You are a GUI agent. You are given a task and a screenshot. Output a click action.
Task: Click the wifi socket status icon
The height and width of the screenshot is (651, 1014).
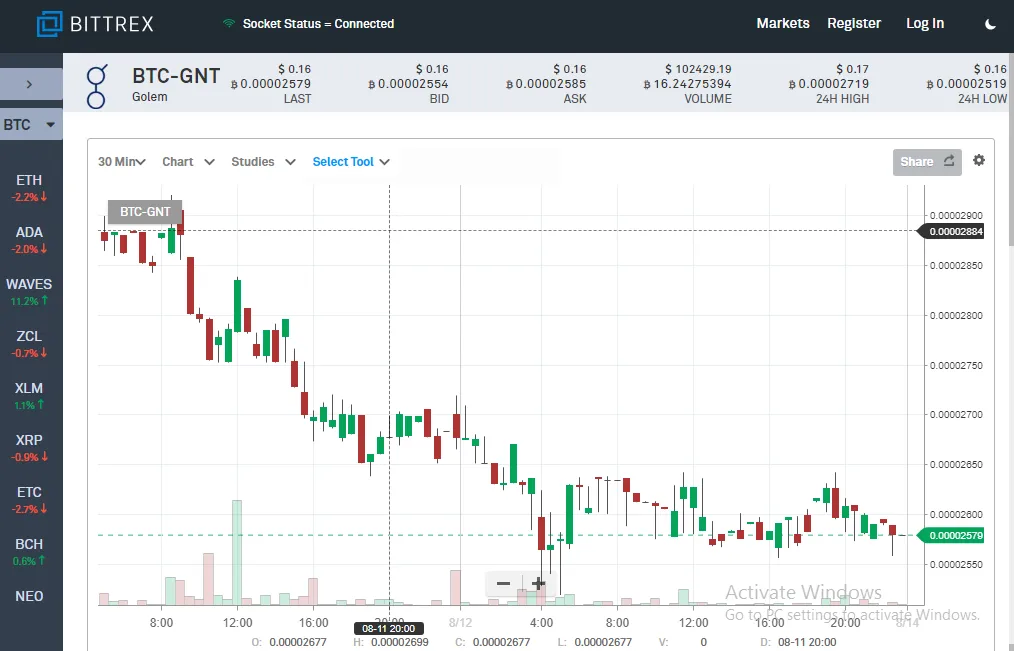click(x=228, y=23)
